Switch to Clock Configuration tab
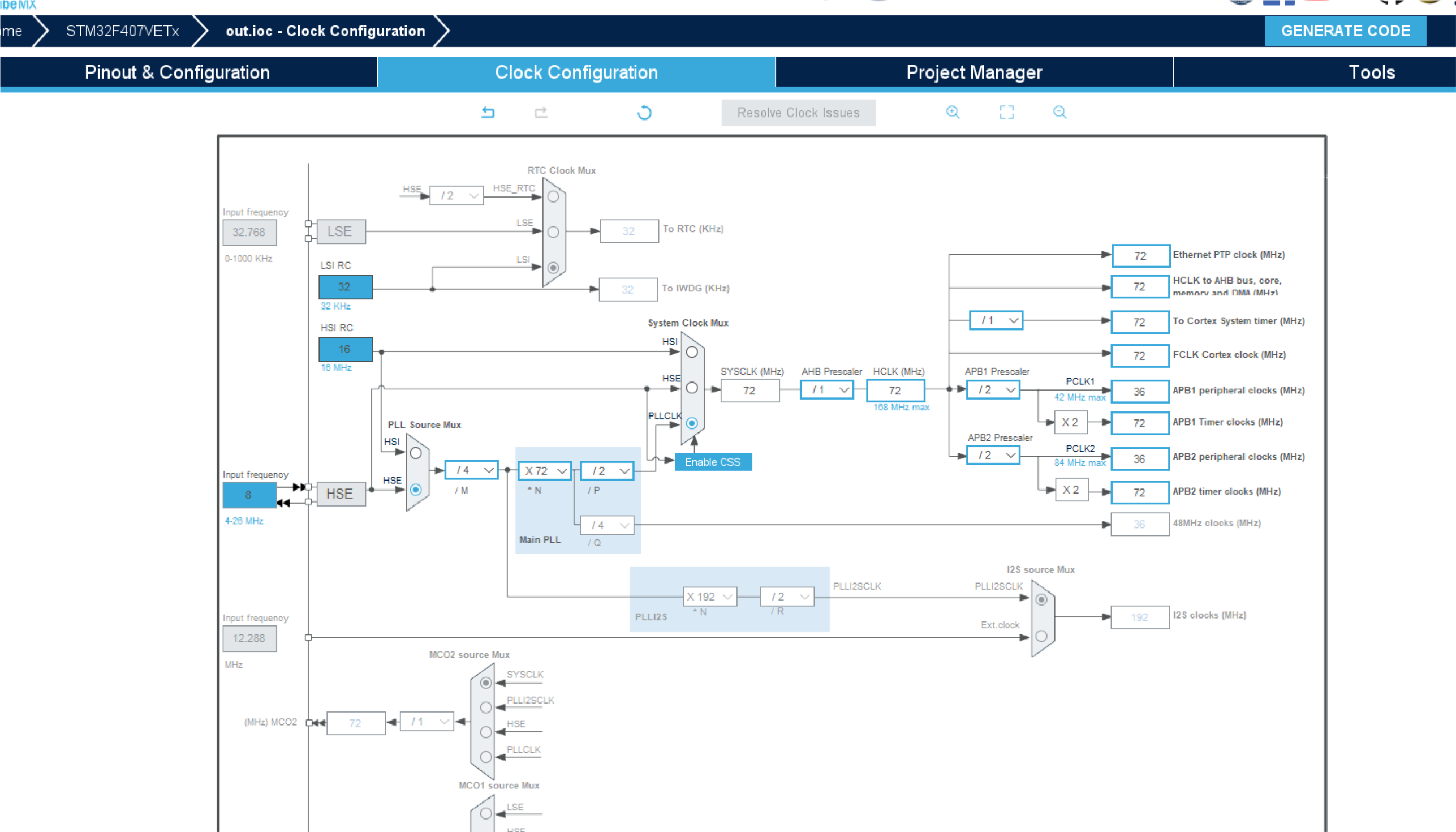The width and height of the screenshot is (1456, 832). coord(576,72)
